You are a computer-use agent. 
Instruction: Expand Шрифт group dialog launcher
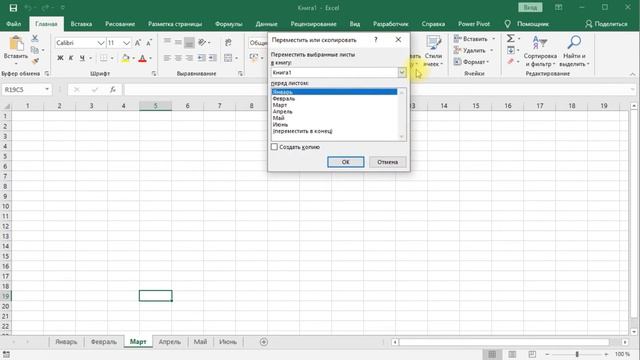pyautogui.click(x=154, y=73)
